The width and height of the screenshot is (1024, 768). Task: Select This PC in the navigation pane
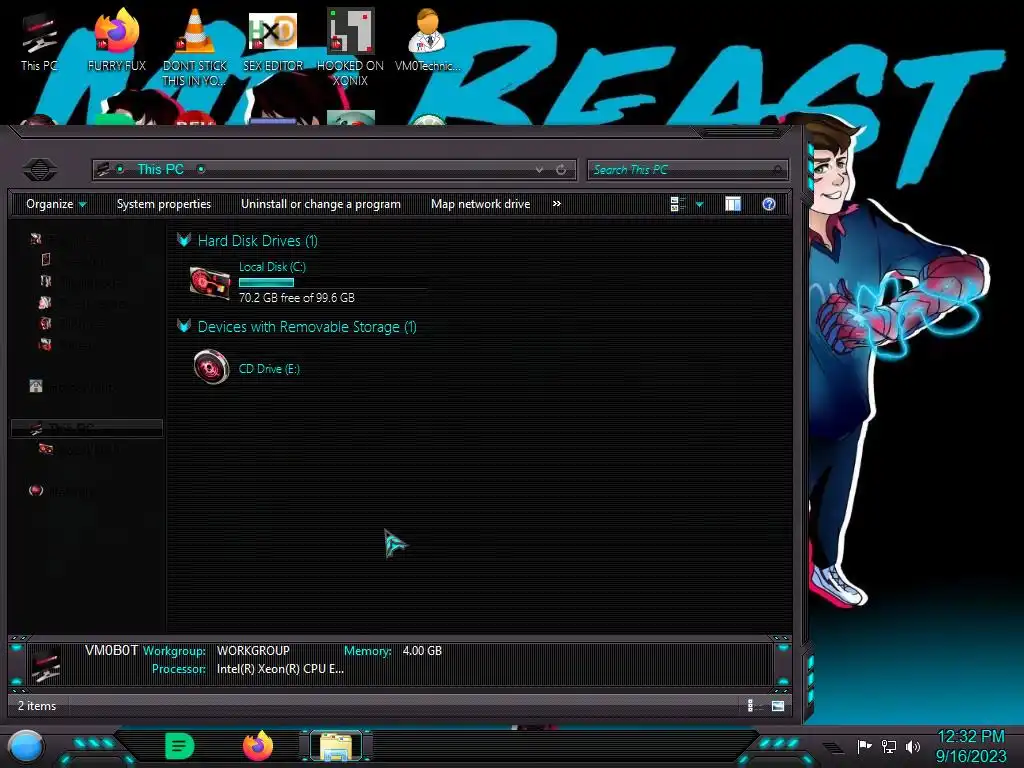86,428
